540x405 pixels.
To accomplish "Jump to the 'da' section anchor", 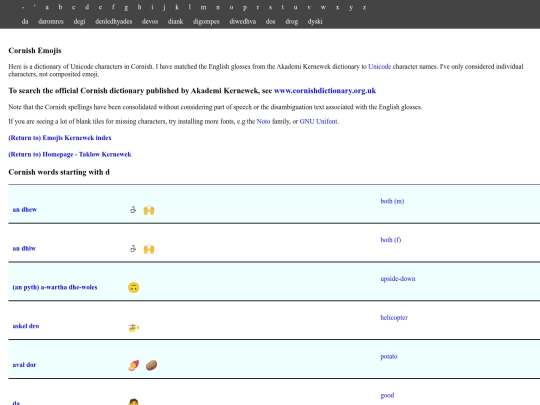I will (25, 21).
